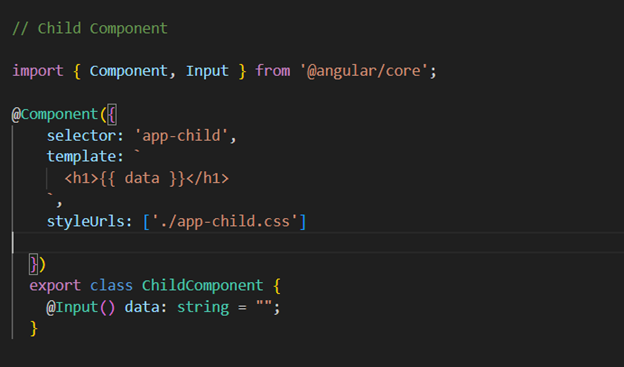The width and height of the screenshot is (624, 367).
Task: Click the 'data' interpolation inside the h1
Action: tap(142, 178)
